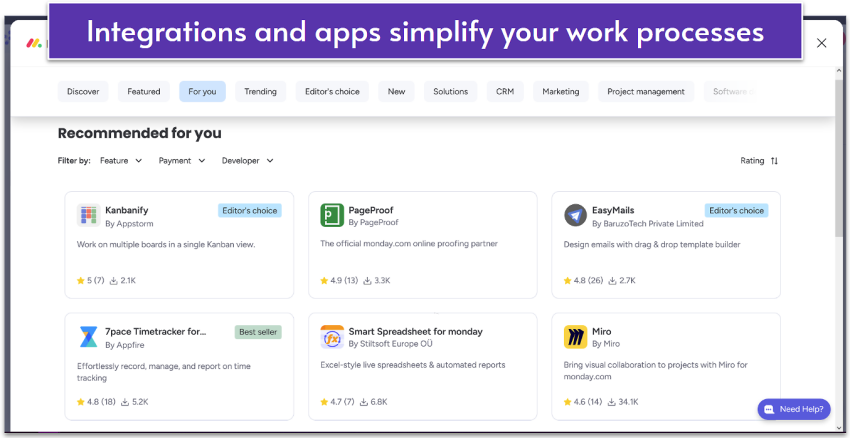Screen dimensions: 850x438
Task: Expand the Payment filter dropdown
Action: pos(182,161)
